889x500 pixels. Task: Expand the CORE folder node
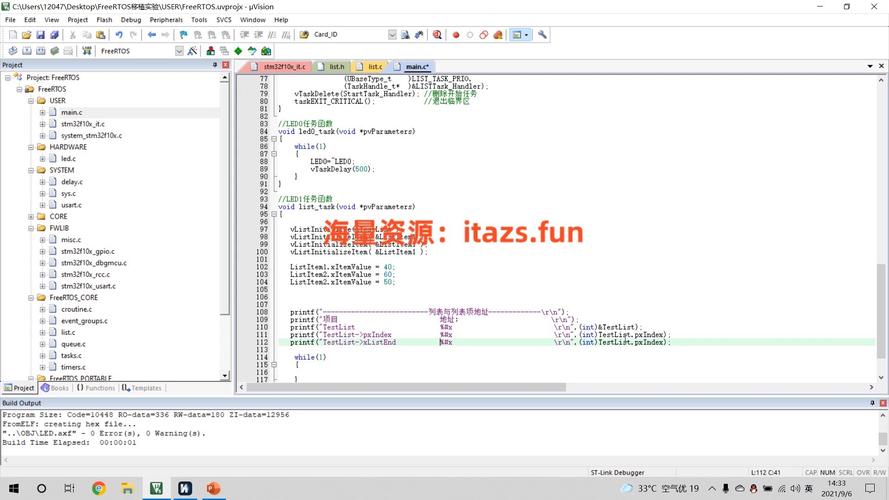(x=31, y=217)
